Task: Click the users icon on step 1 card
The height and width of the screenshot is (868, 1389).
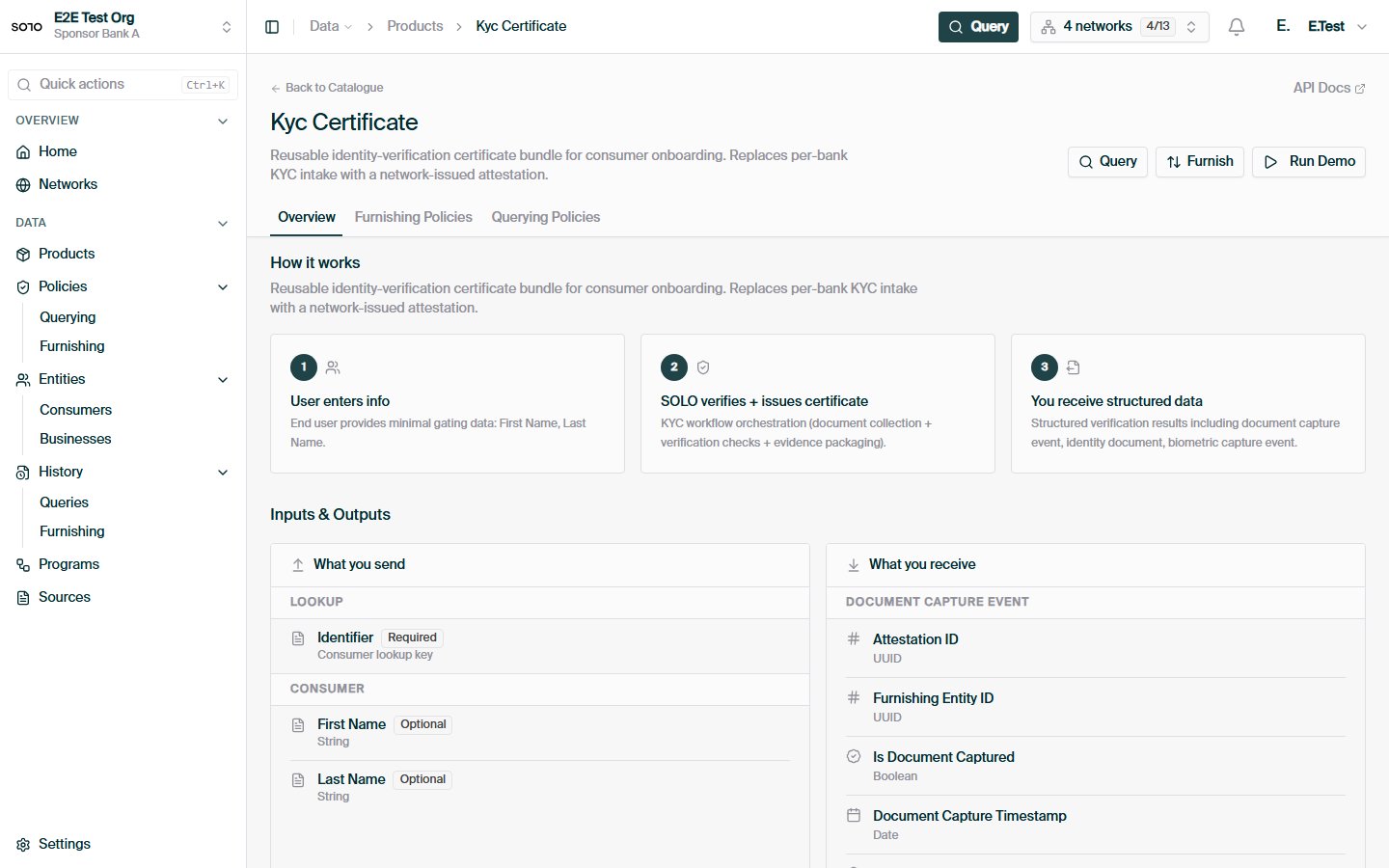Action: (333, 367)
